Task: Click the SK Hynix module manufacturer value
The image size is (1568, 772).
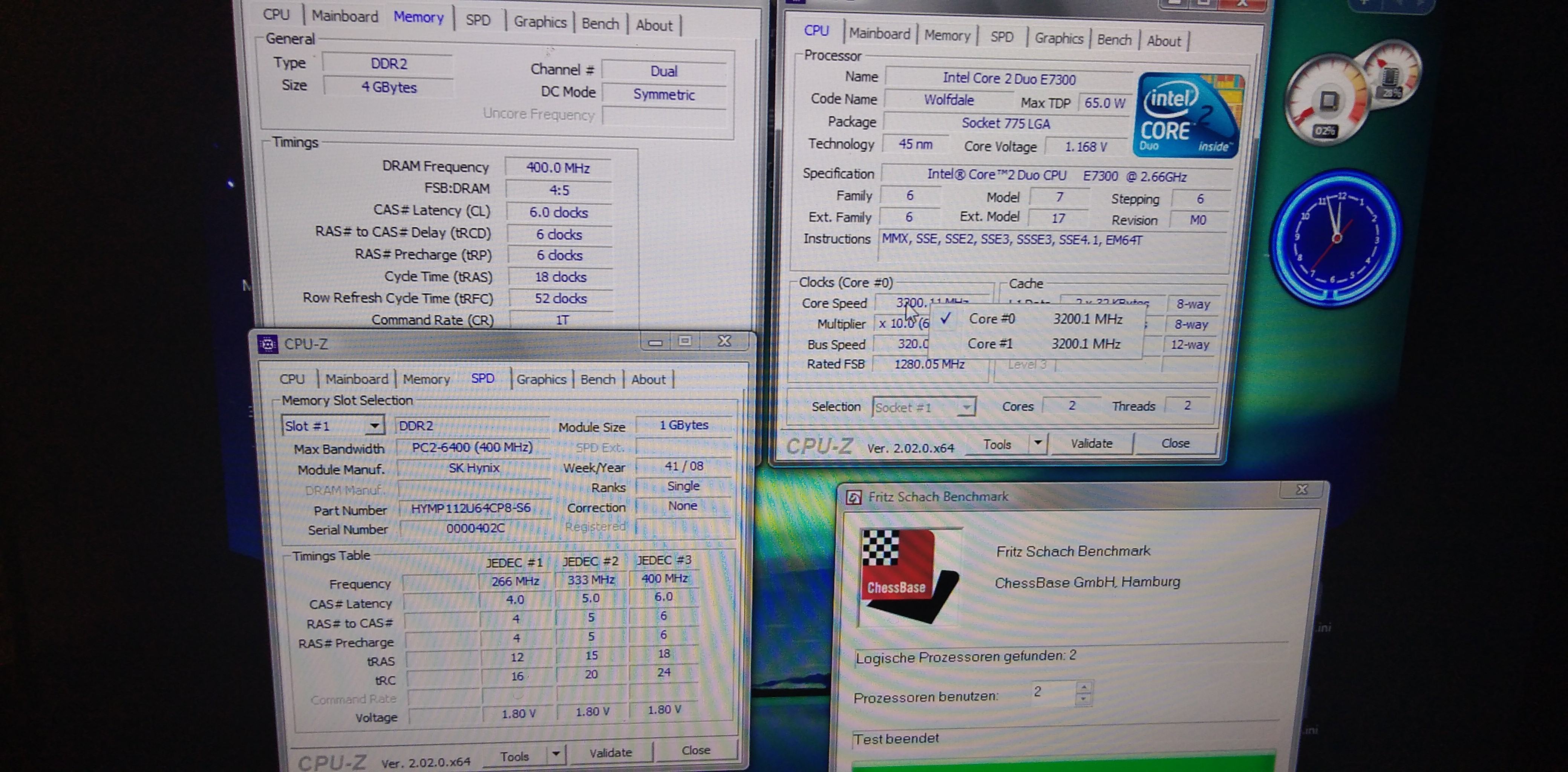Action: 473,468
